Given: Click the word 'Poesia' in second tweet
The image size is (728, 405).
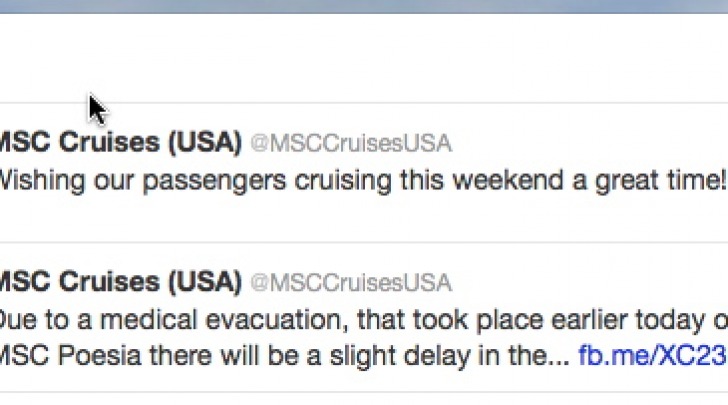Looking at the screenshot, I should tap(99, 356).
